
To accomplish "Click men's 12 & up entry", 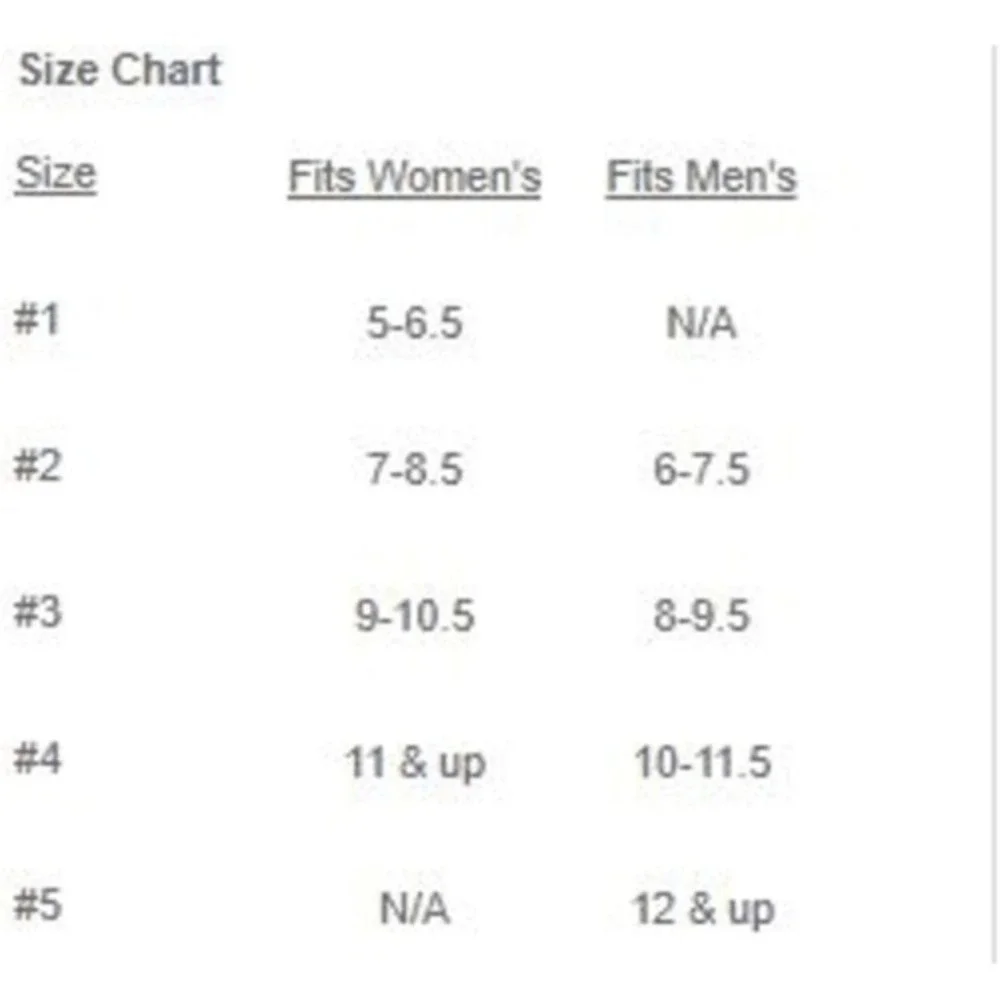I will (703, 911).
